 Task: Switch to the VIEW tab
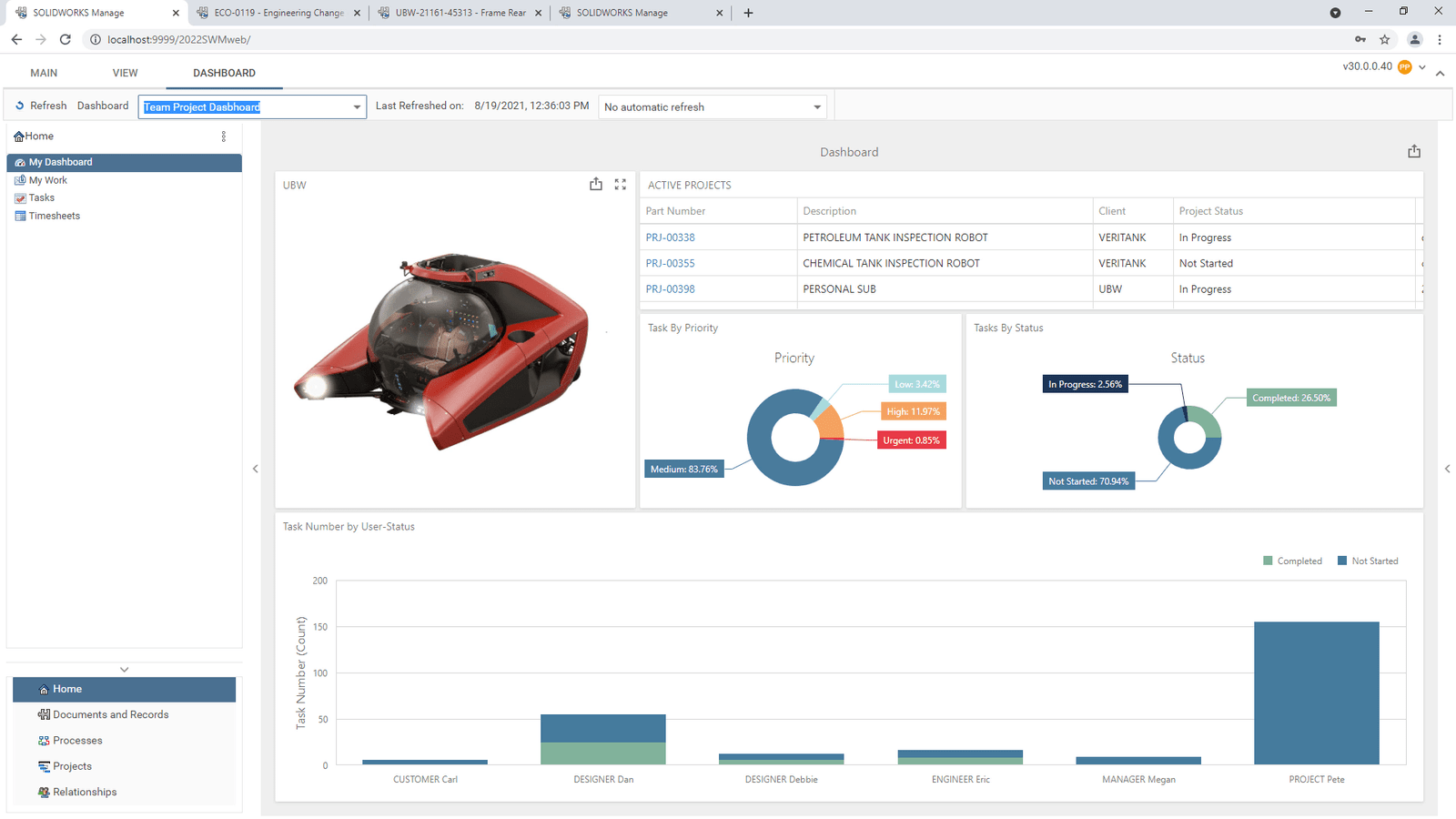tap(126, 73)
